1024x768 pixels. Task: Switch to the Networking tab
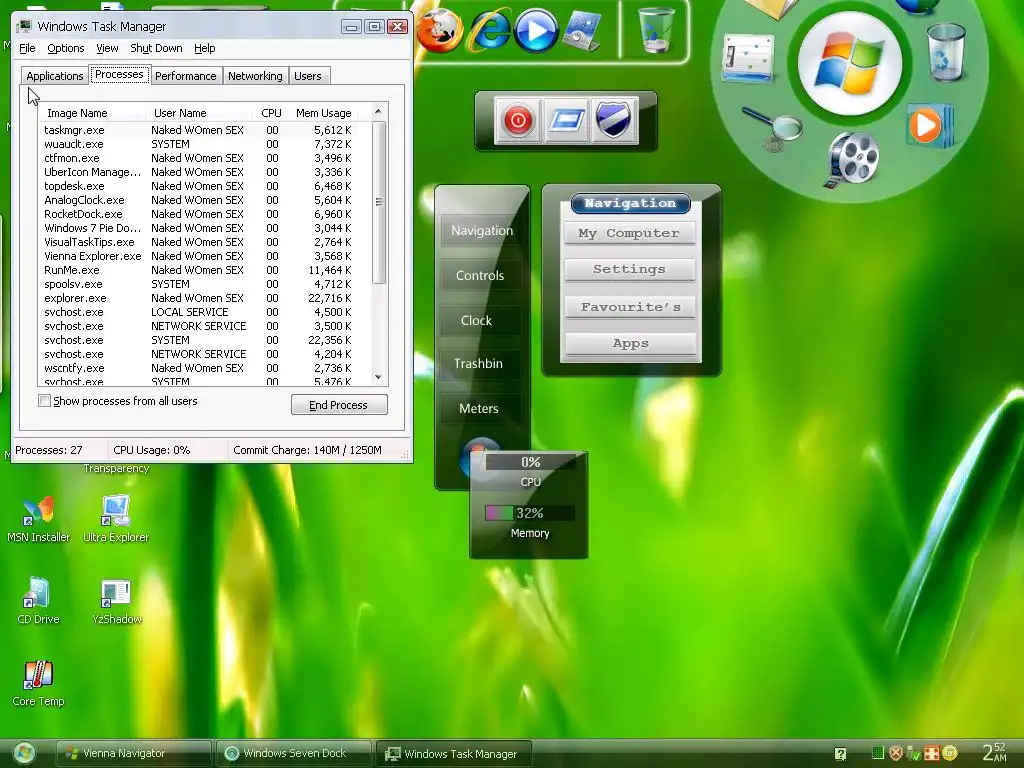pos(255,76)
